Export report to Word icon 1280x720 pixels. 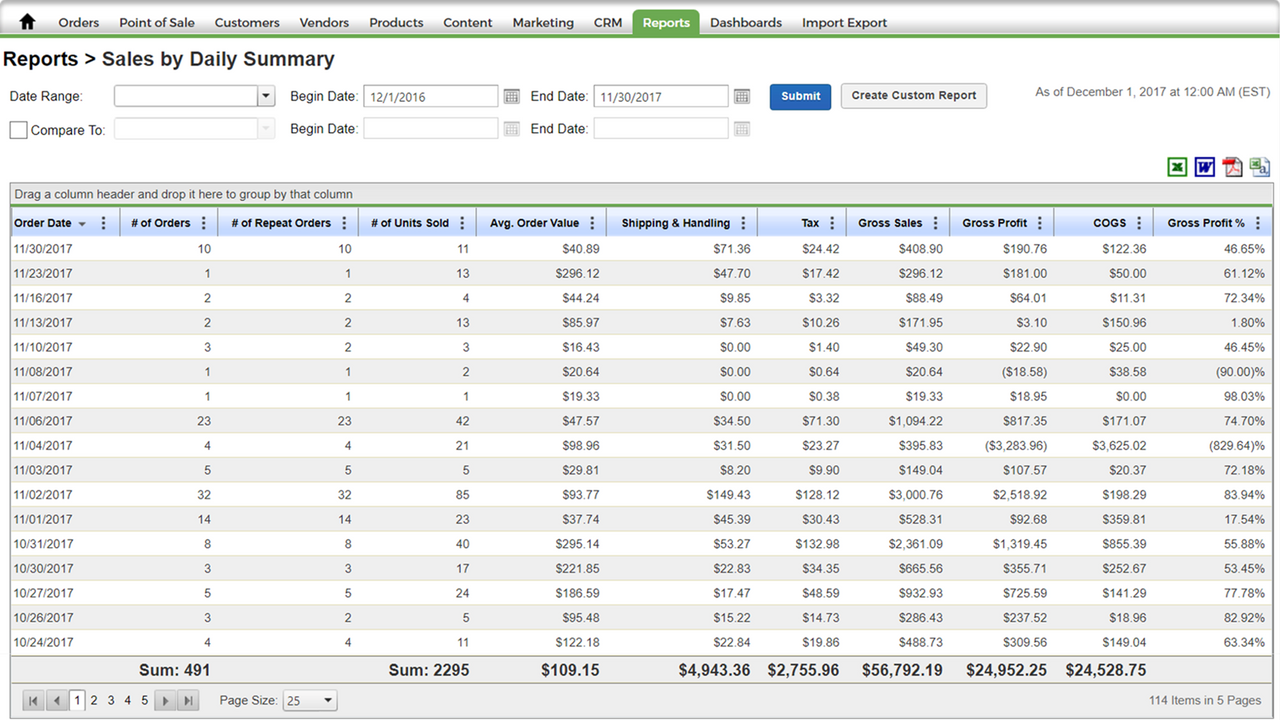(1205, 167)
